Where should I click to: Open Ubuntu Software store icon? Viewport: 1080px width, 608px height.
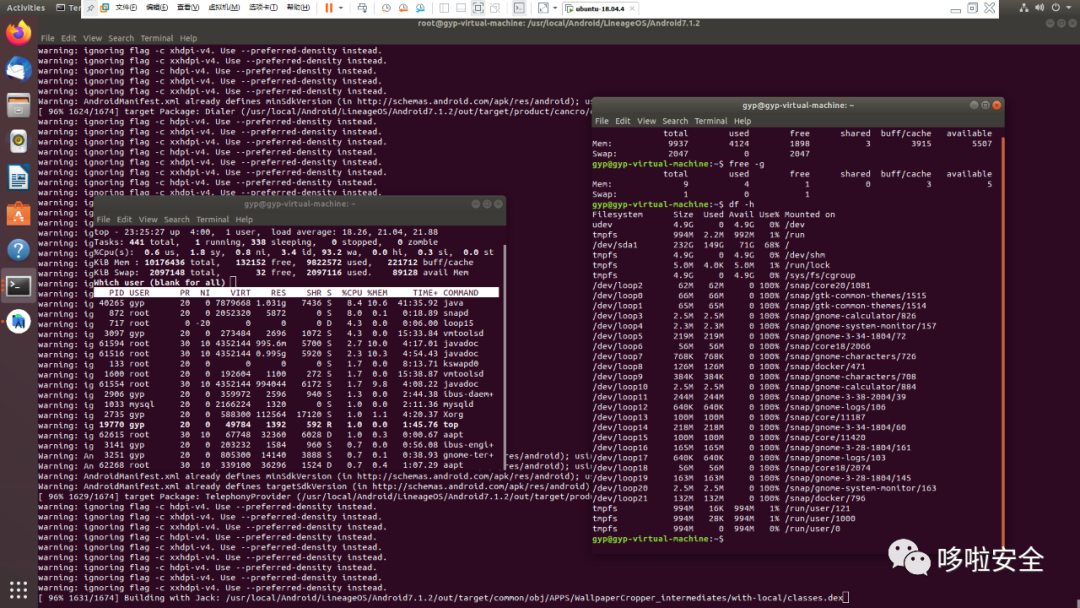coord(19,214)
